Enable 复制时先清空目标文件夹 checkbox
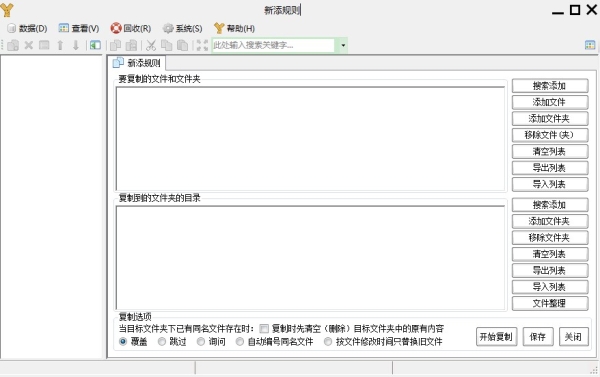This screenshot has width=600, height=377. point(264,329)
